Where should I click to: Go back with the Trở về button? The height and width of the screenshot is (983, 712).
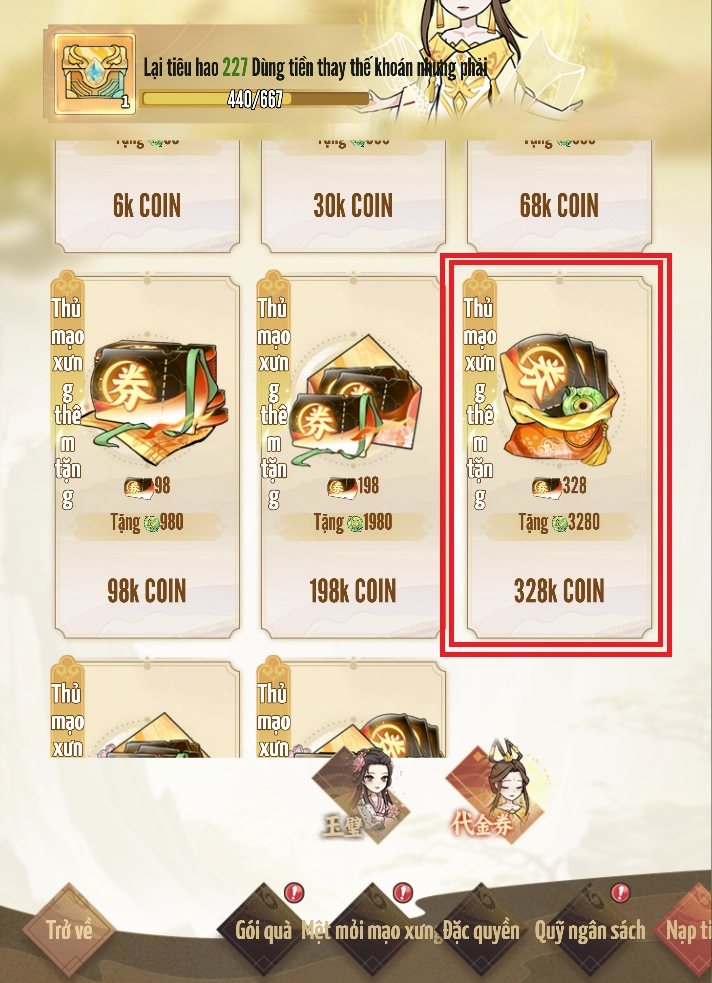pyautogui.click(x=69, y=930)
